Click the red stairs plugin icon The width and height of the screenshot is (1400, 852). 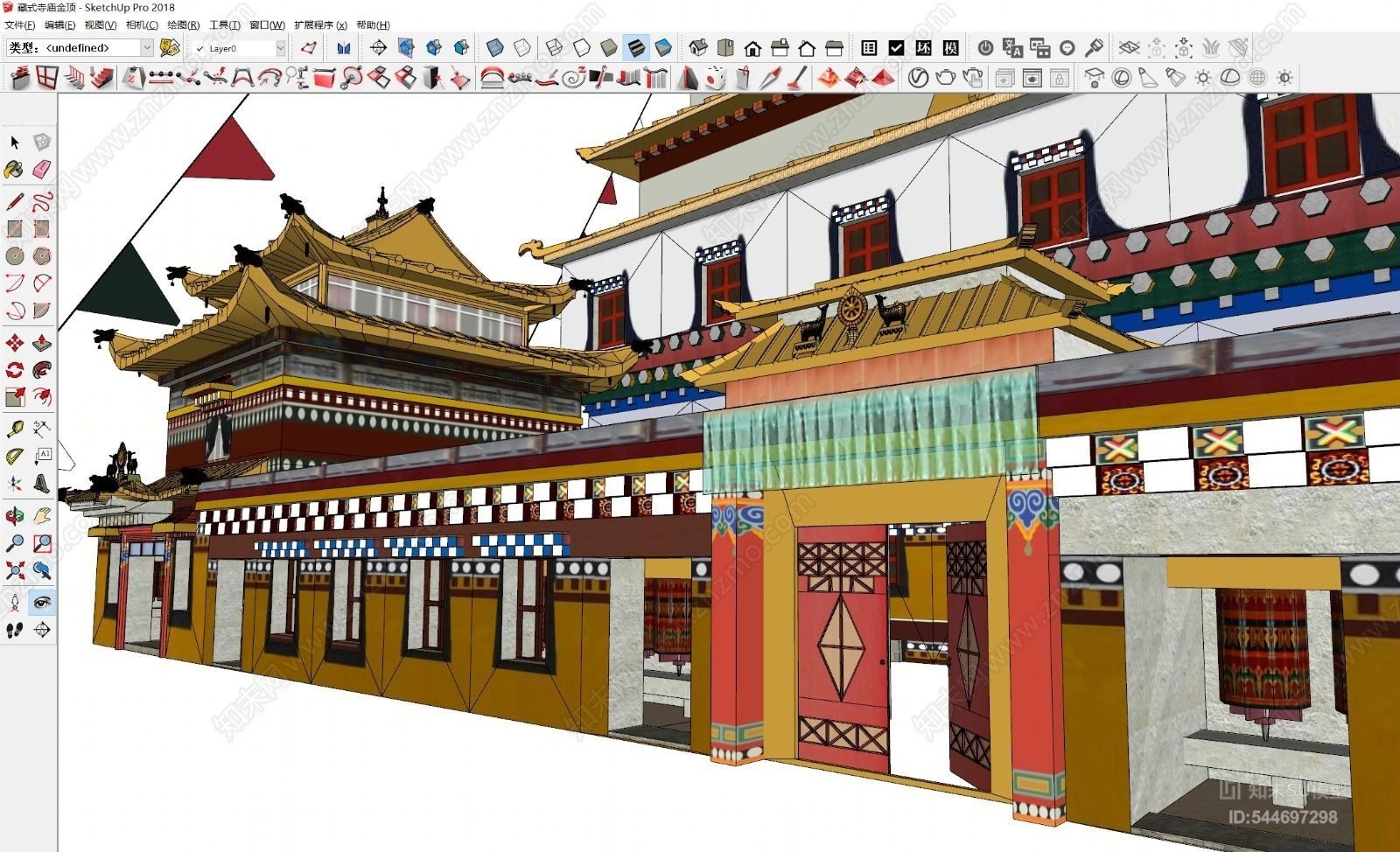(x=102, y=78)
